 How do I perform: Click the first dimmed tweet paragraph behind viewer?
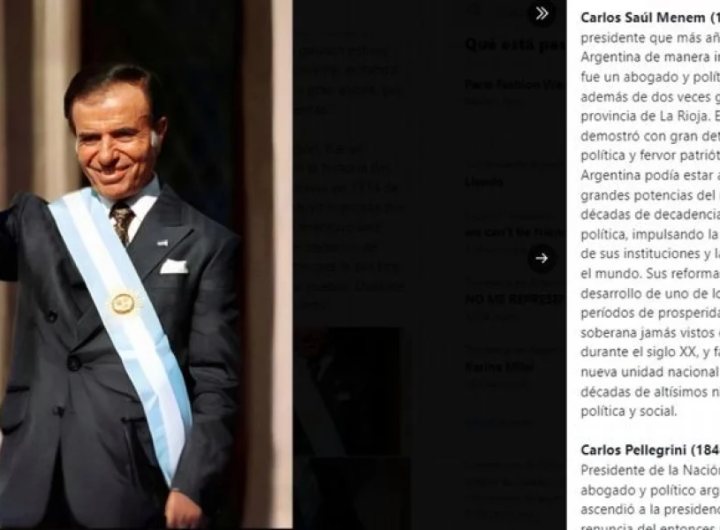(349, 71)
